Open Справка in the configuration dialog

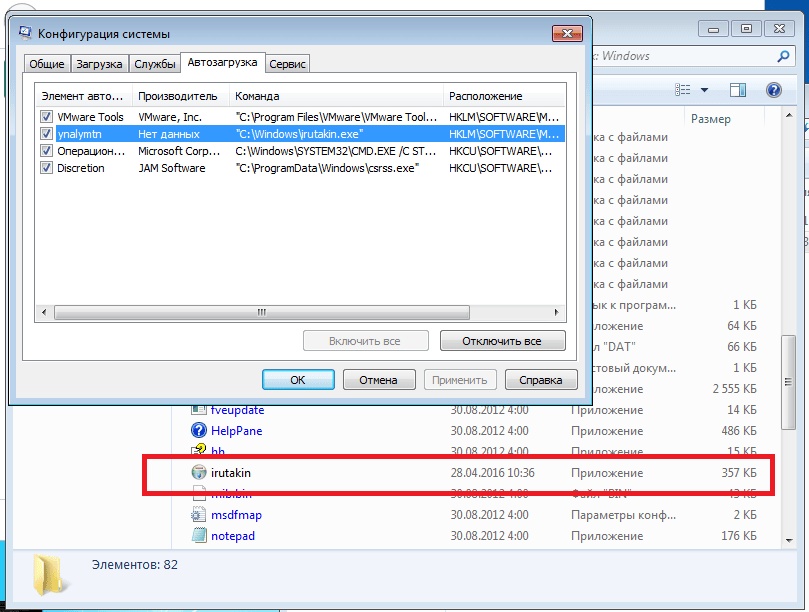coord(541,380)
